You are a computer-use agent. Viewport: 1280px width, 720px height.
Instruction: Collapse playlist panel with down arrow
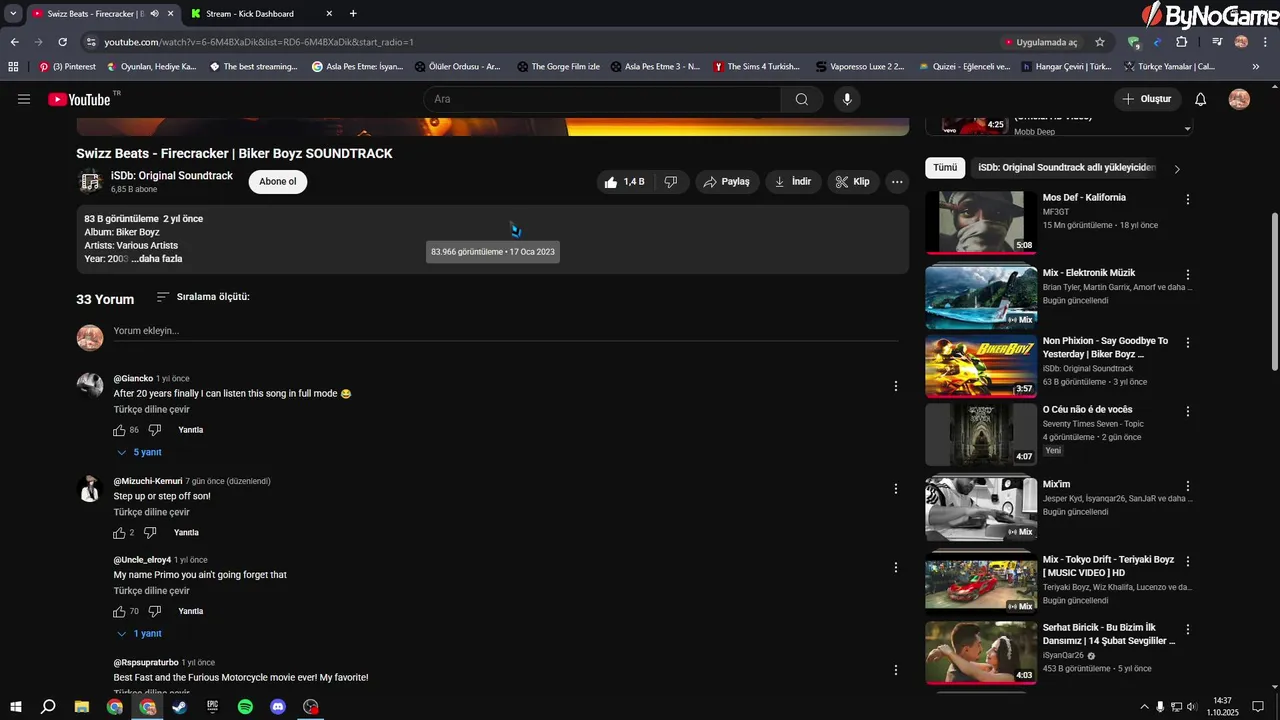pos(1188,129)
